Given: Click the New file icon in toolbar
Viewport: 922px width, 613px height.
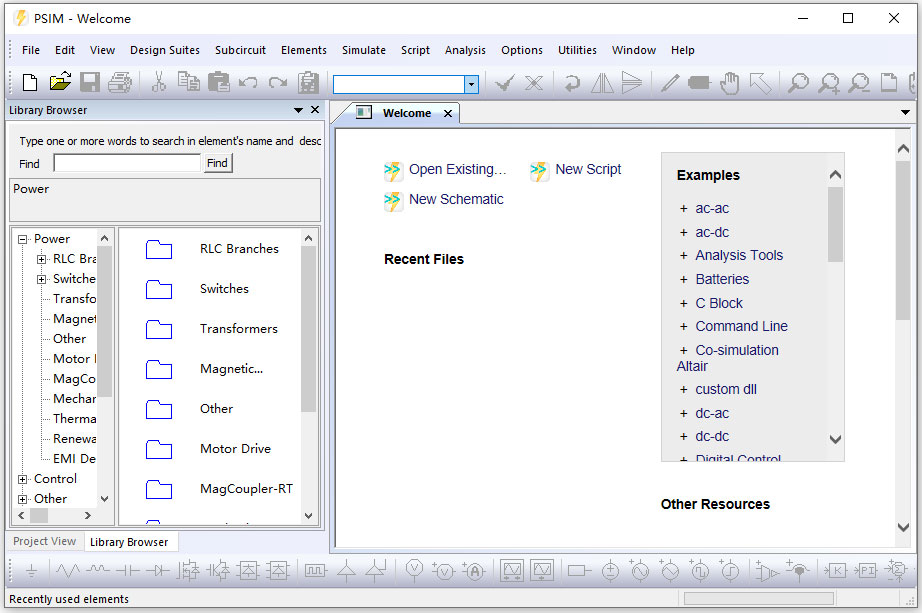Looking at the screenshot, I should coord(30,83).
